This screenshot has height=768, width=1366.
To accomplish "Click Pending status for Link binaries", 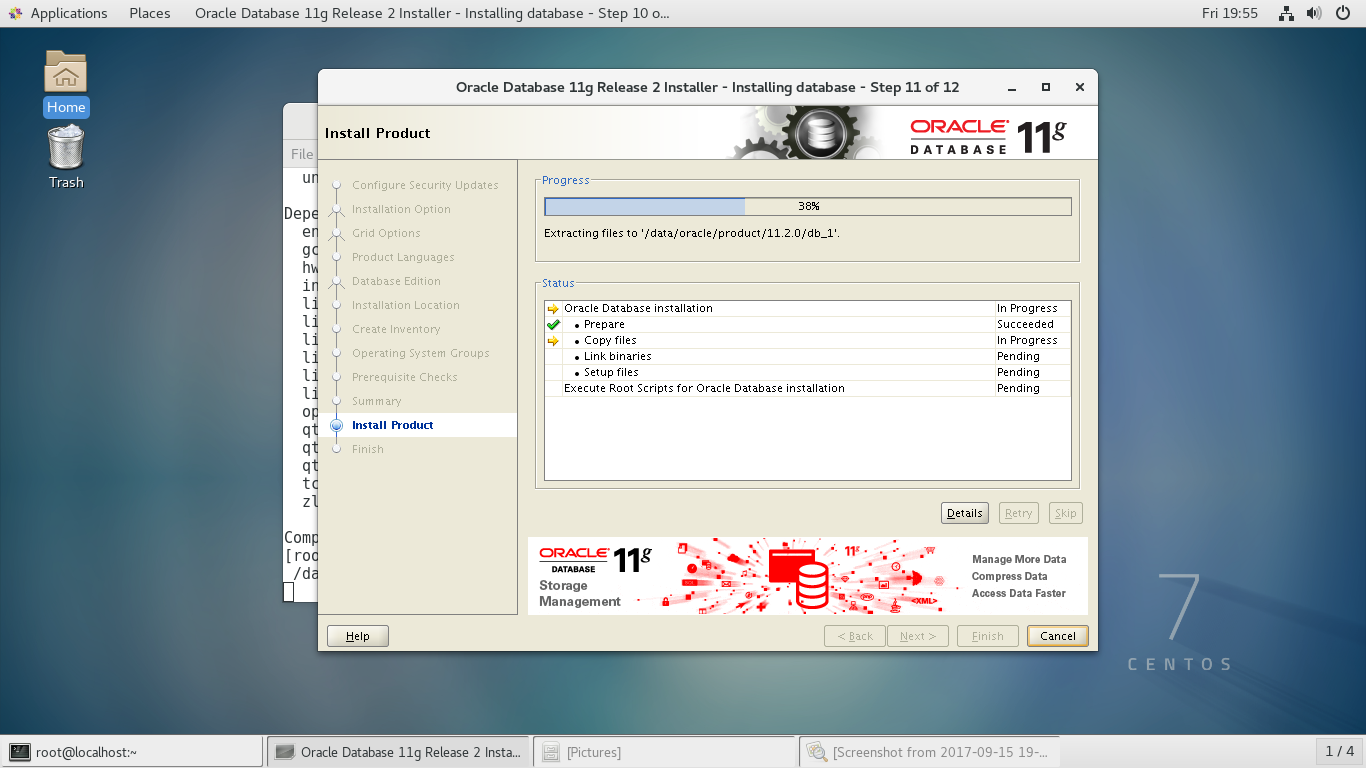I will point(1018,356).
